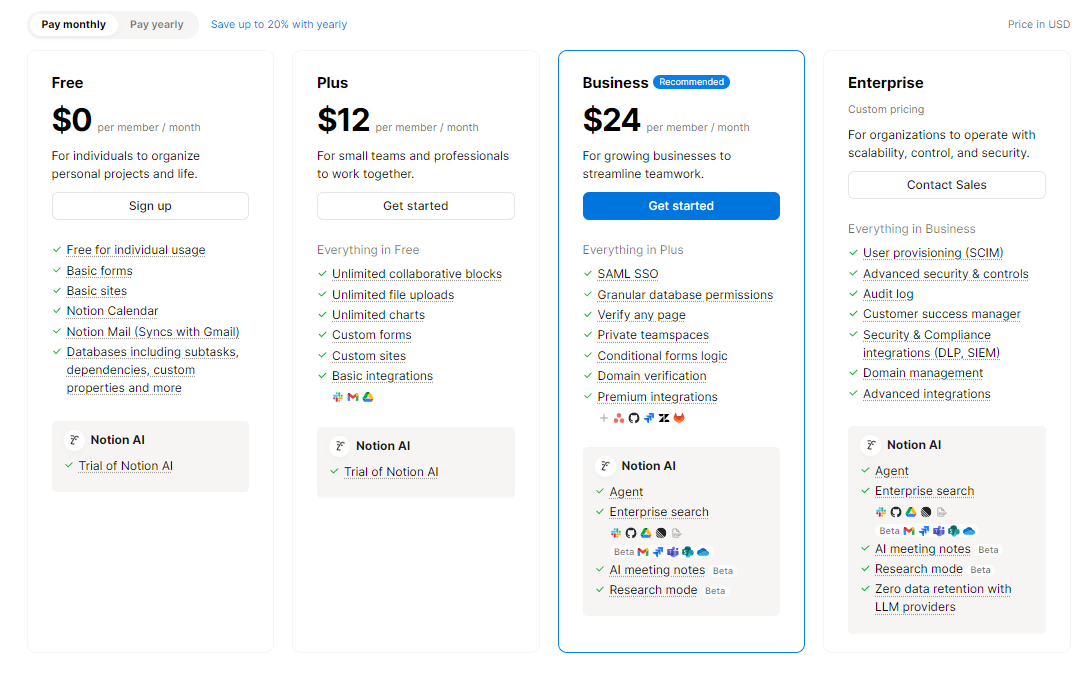
Task: Click the Google Drive icon in Enterprise plan's search
Action: point(911,512)
